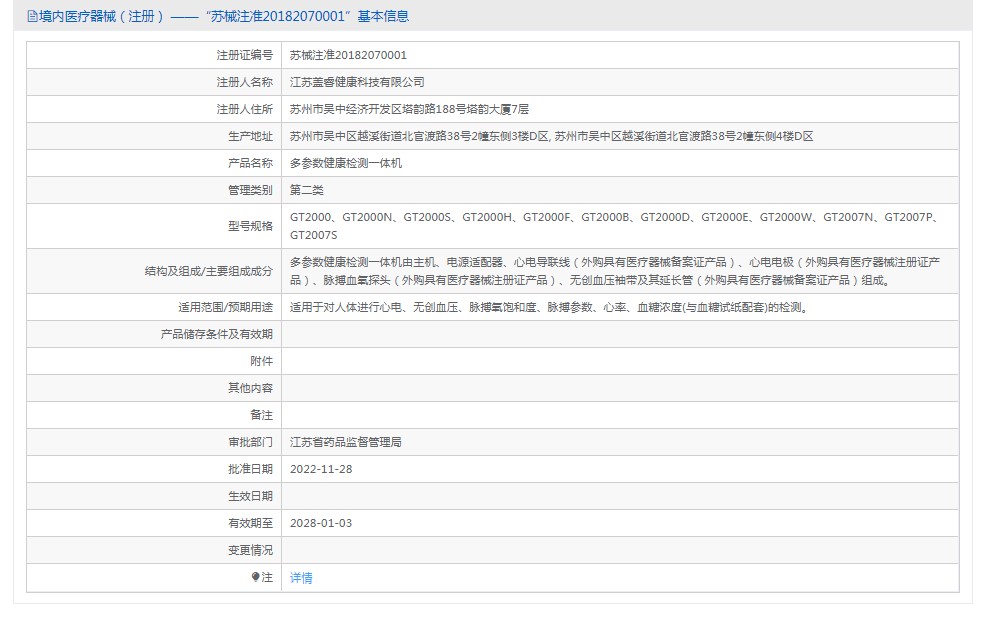The height and width of the screenshot is (624, 986).
Task: Select the 第二类 category value
Action: [x=307, y=191]
